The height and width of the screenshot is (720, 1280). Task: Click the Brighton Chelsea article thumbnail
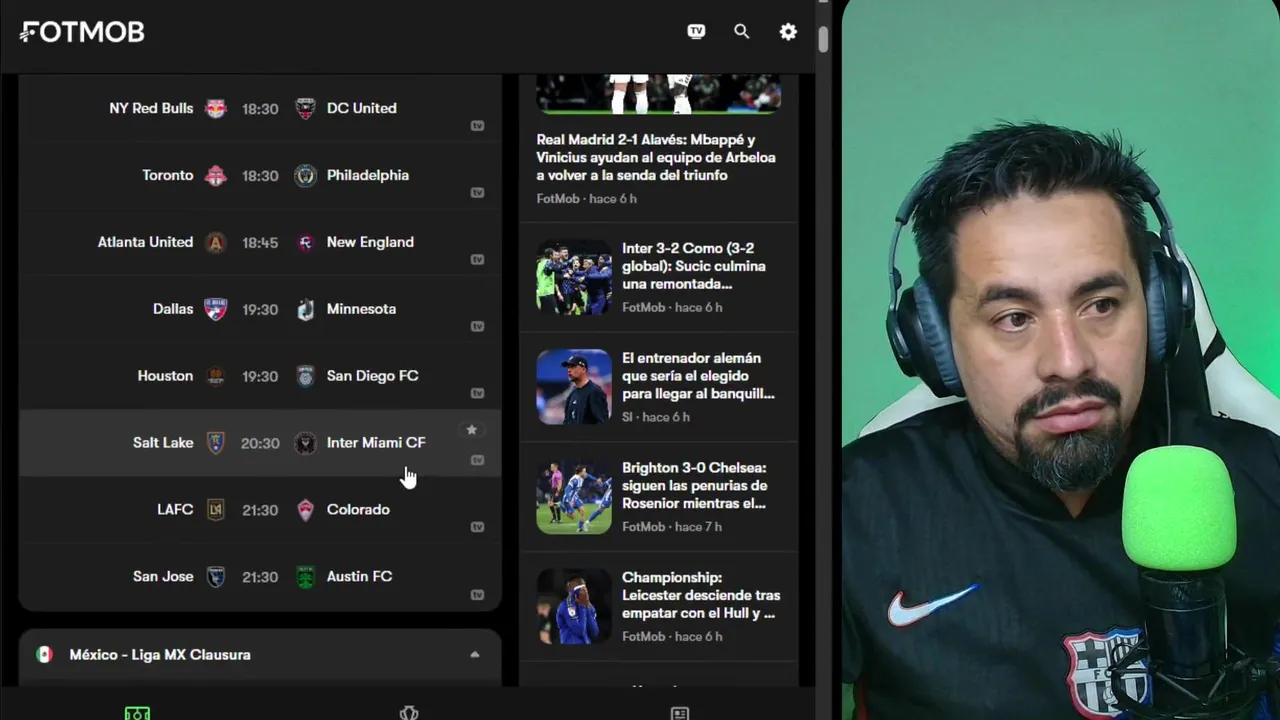coord(574,497)
